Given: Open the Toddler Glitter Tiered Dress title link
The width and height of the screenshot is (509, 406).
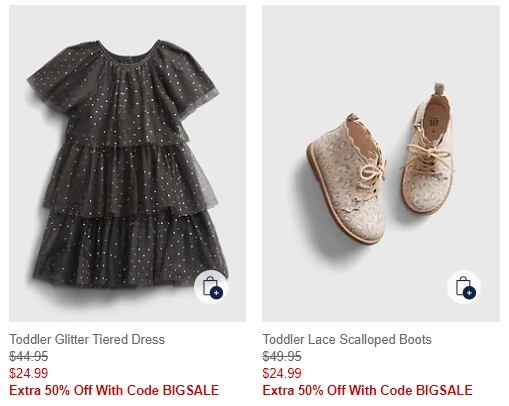Looking at the screenshot, I should pyautogui.click(x=87, y=339).
